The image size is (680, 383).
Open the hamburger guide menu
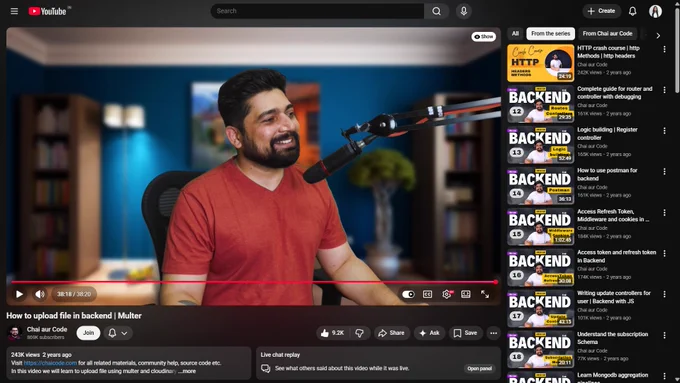pos(14,11)
